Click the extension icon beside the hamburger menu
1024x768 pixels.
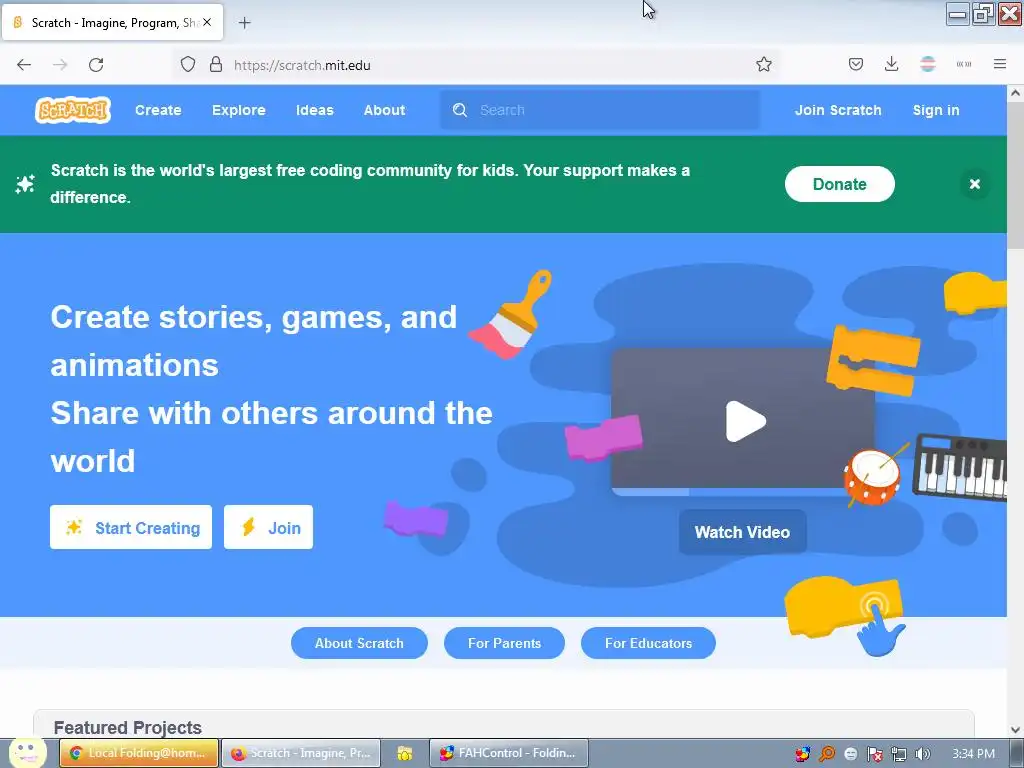pos(964,64)
